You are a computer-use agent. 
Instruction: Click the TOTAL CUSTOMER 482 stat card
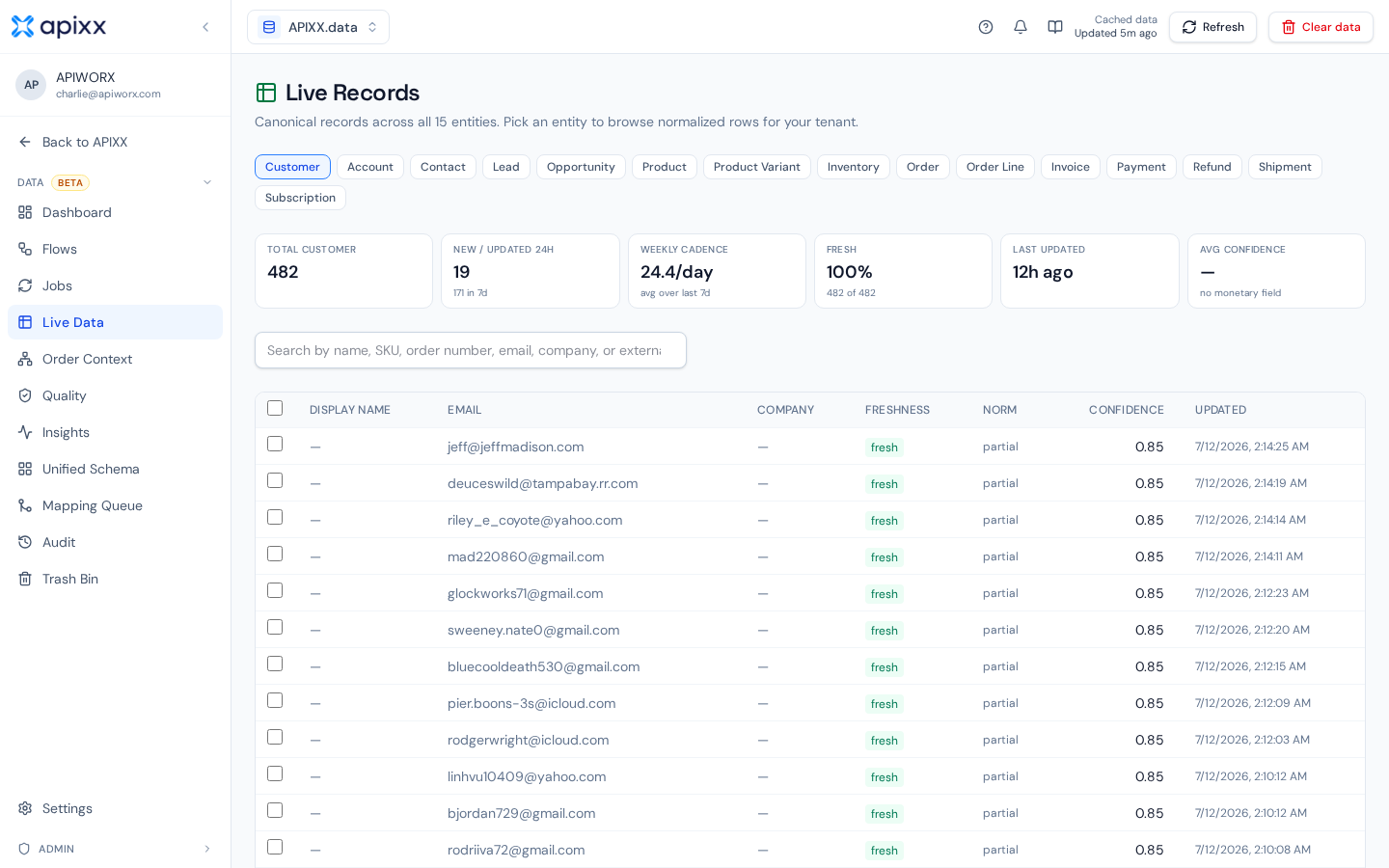343,271
